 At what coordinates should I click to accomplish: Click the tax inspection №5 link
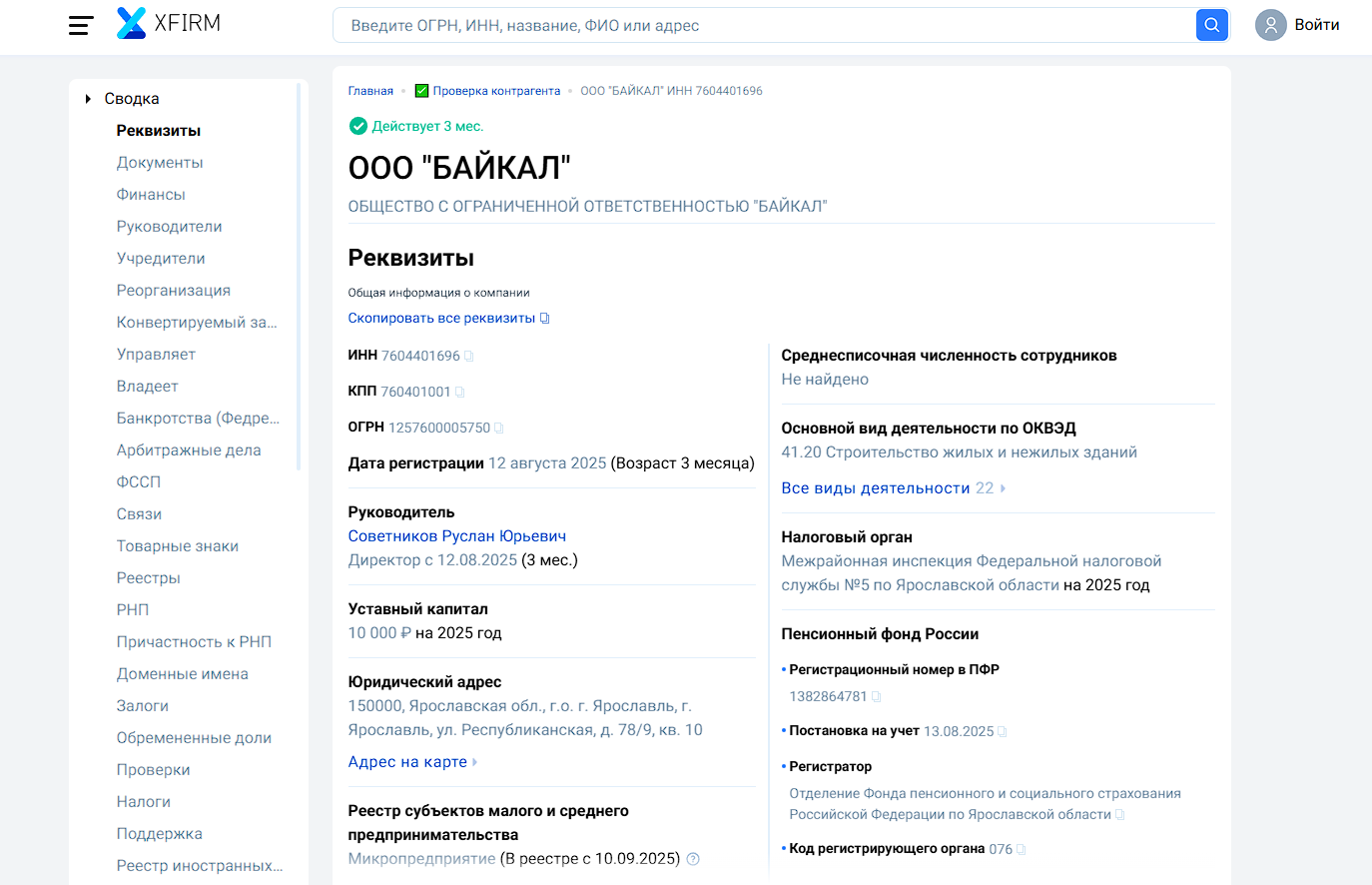(x=971, y=573)
